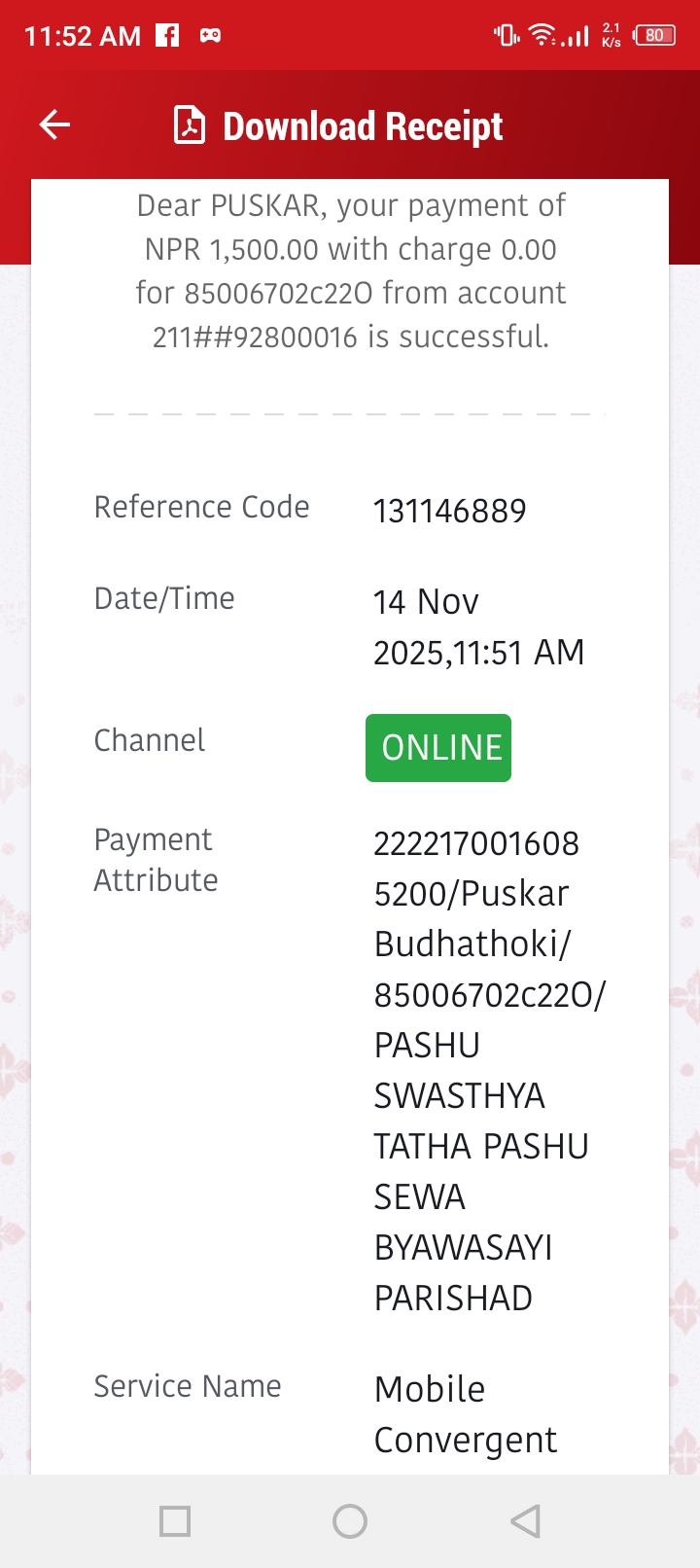Screen dimensions: 700x1568
Task: Tap the payment successful message text
Action: click(350, 271)
